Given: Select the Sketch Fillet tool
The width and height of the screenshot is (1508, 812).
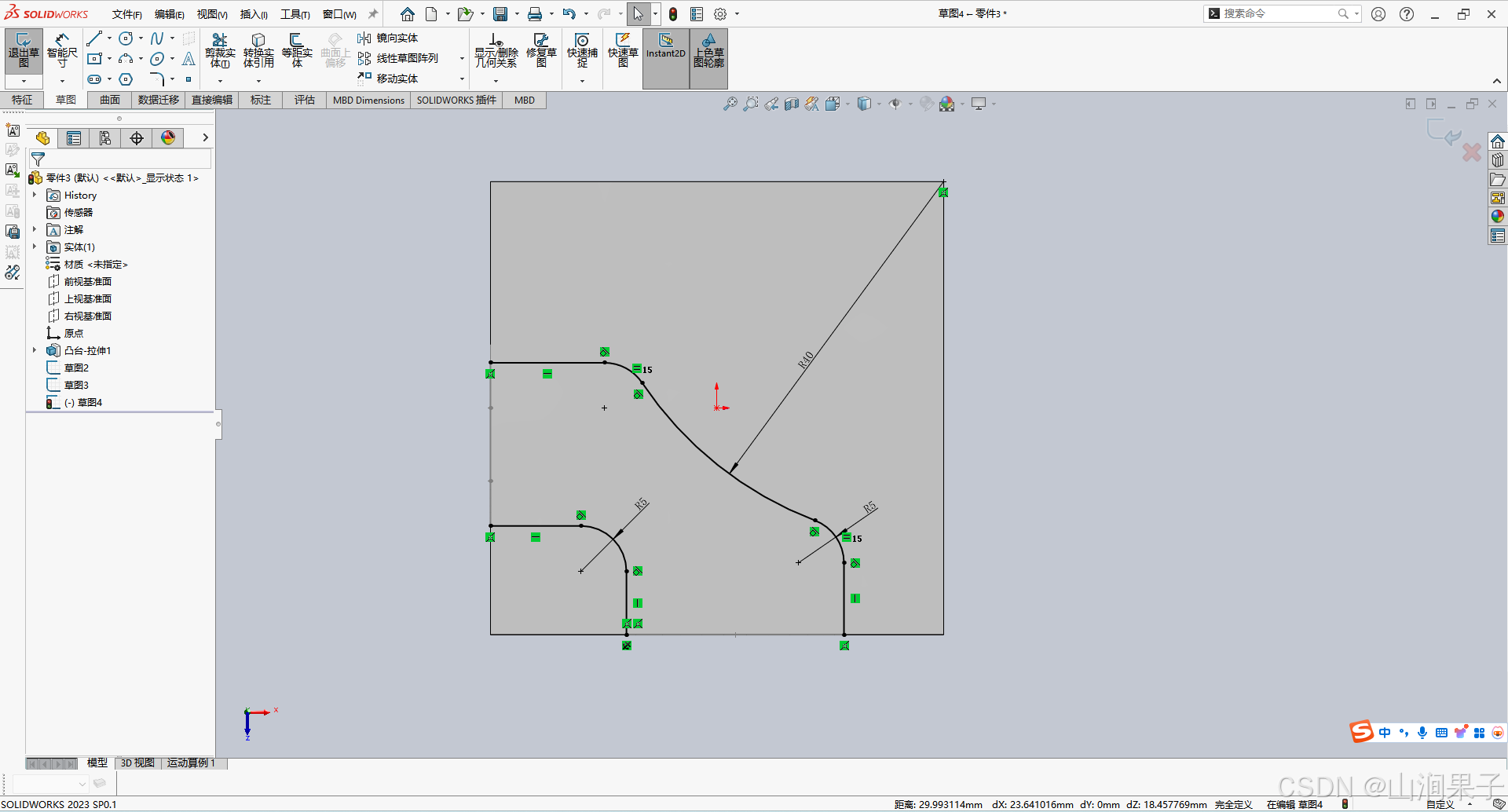Looking at the screenshot, I should pyautogui.click(x=157, y=79).
